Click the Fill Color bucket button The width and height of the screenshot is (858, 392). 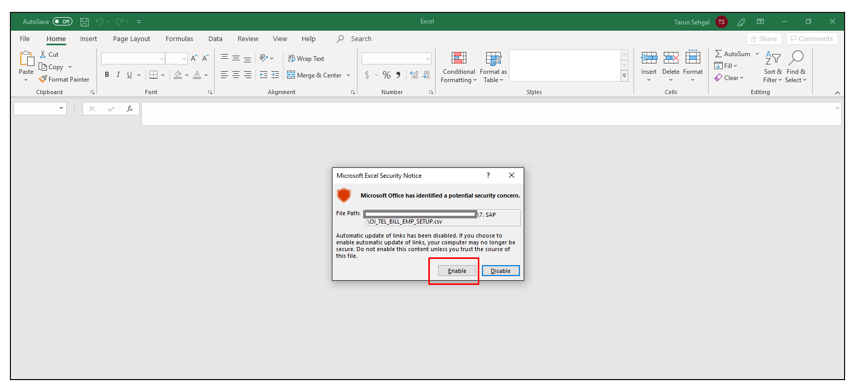click(177, 75)
